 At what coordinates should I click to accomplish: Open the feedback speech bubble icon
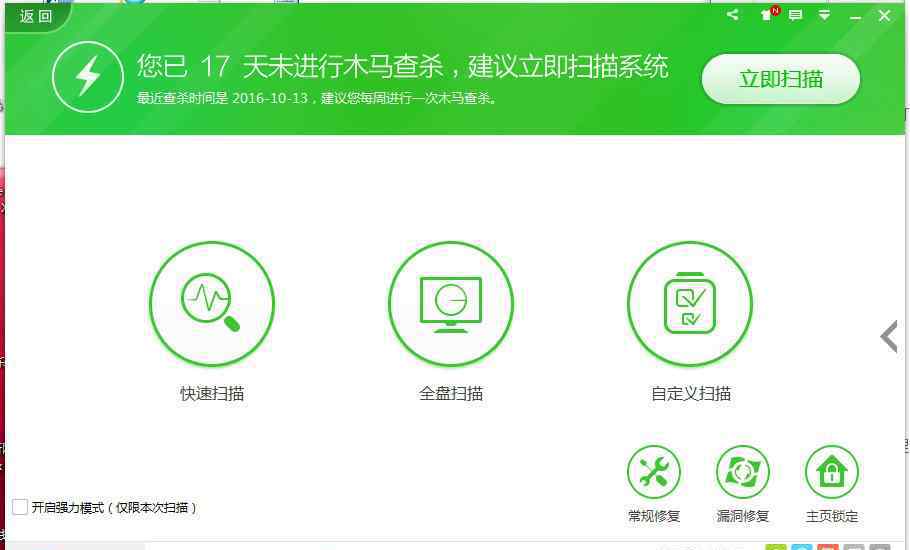[x=795, y=15]
